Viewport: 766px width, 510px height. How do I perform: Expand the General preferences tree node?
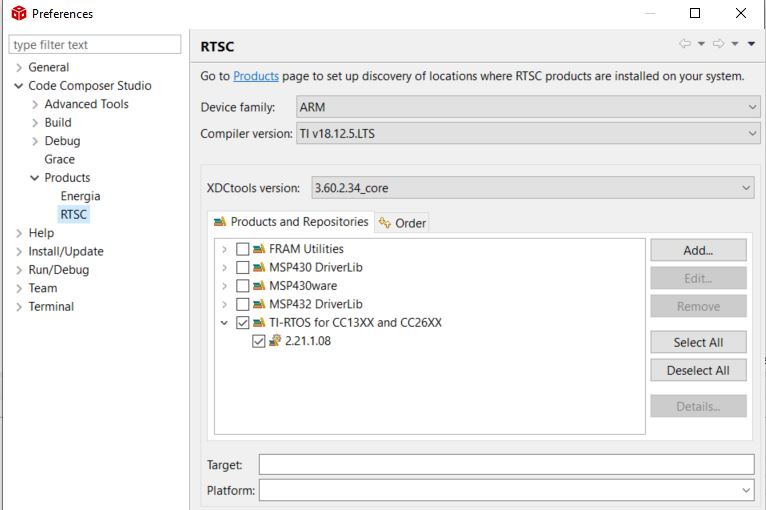19,67
